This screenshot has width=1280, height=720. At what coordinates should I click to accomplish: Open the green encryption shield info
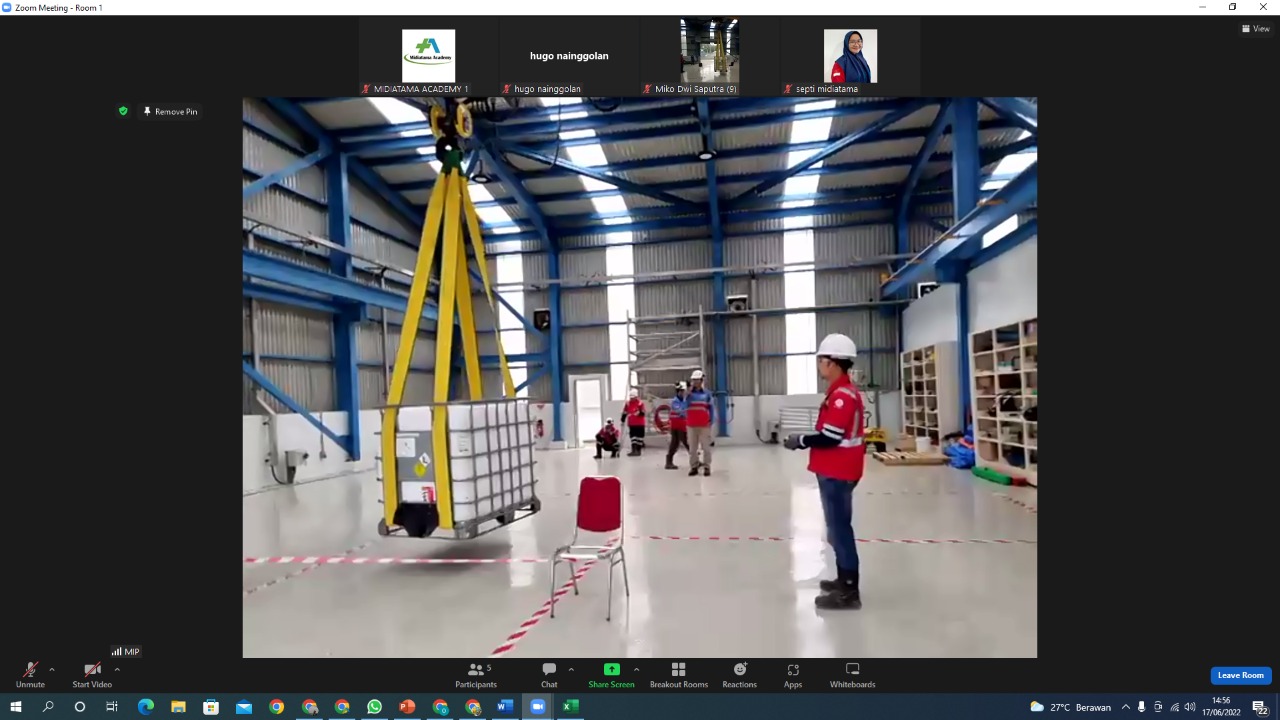(123, 111)
